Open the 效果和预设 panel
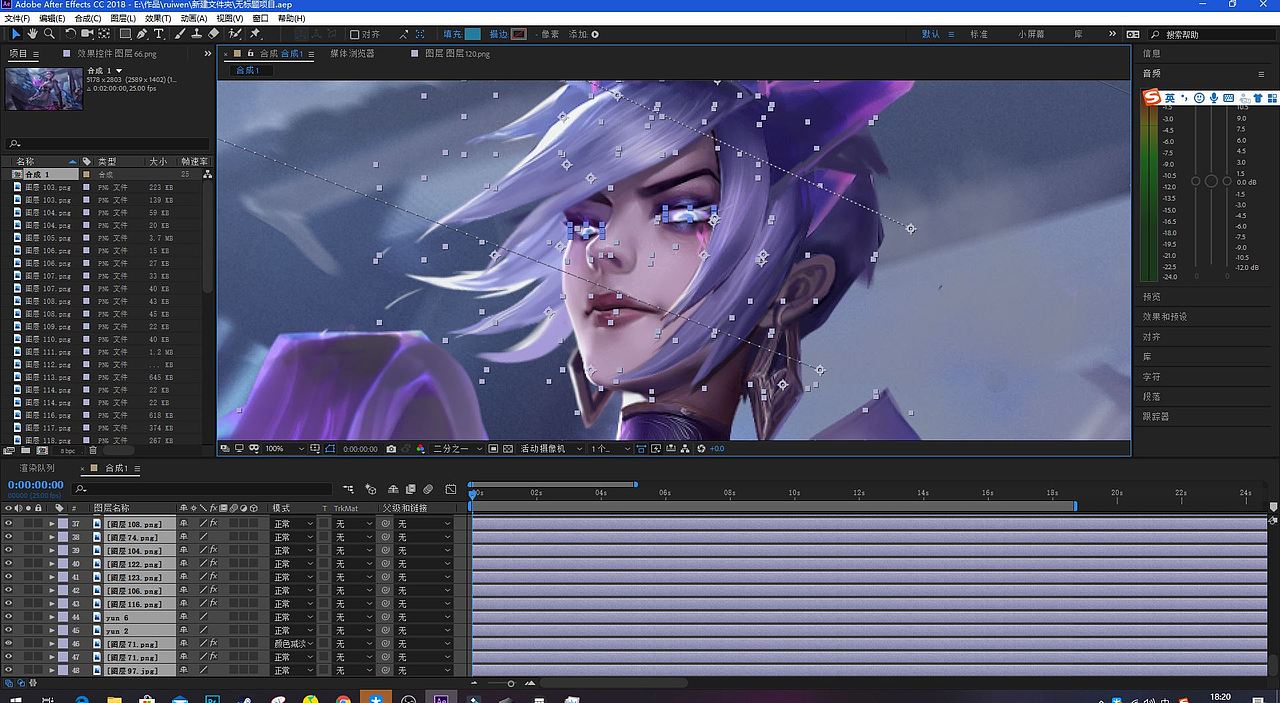Image resolution: width=1280 pixels, height=703 pixels. pos(1165,316)
